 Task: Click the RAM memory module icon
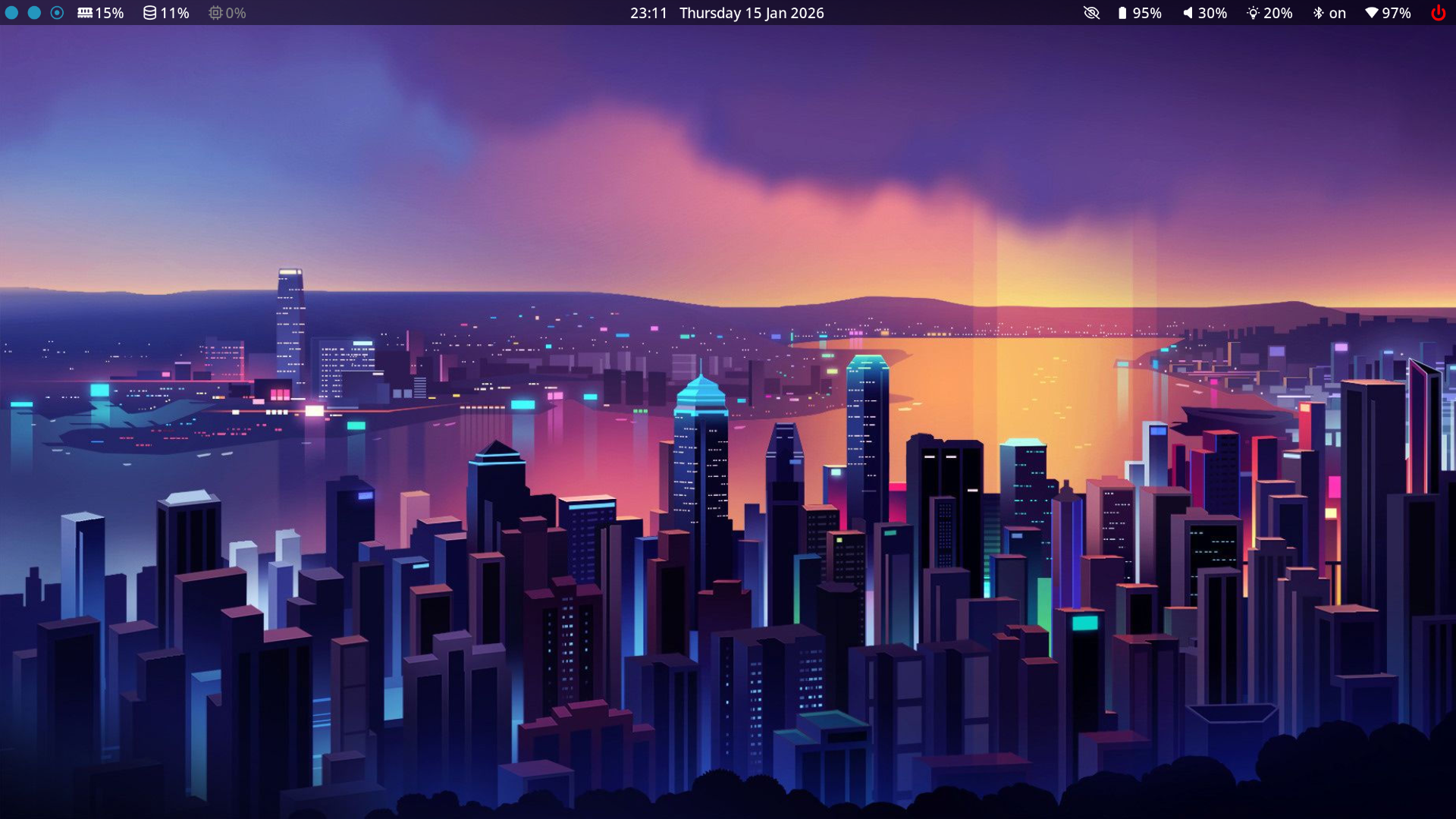(85, 13)
